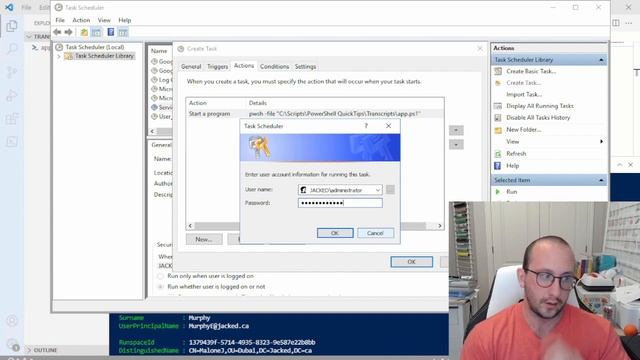Click the Forward arrow in Task Scheduler toolbar
This screenshot has height=360, width=640.
(x=69, y=32)
